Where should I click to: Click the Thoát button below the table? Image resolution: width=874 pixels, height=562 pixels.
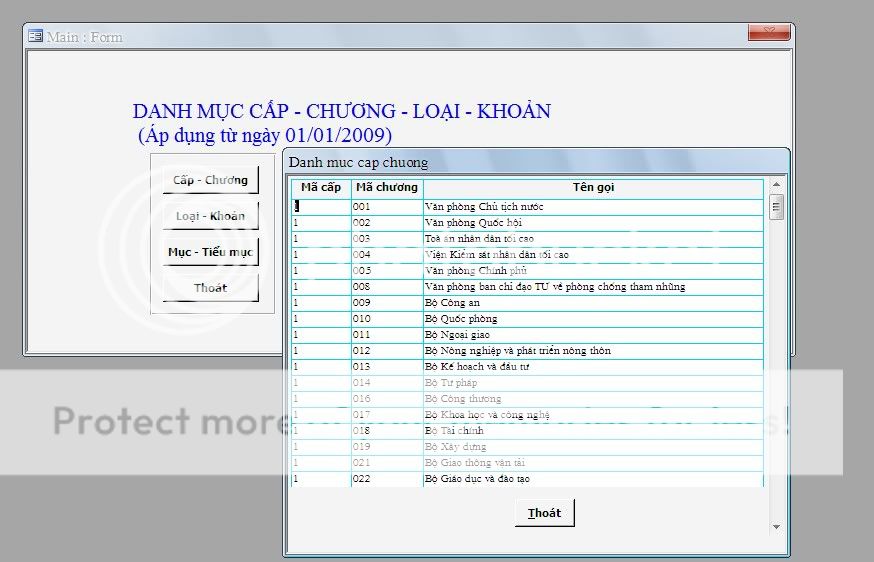point(545,513)
